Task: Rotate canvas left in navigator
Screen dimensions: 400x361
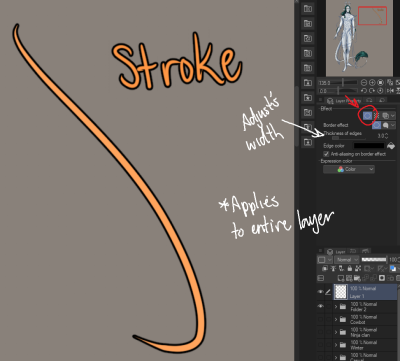Action: (364, 91)
